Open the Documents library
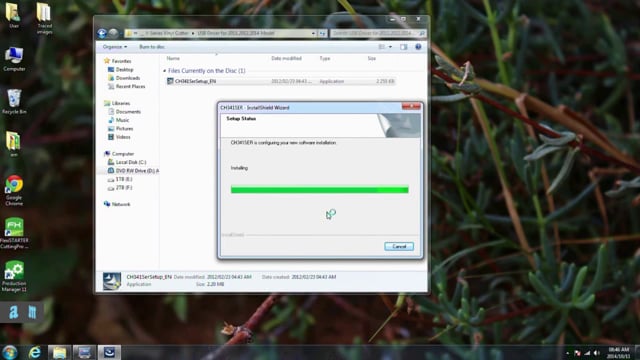 click(128, 112)
